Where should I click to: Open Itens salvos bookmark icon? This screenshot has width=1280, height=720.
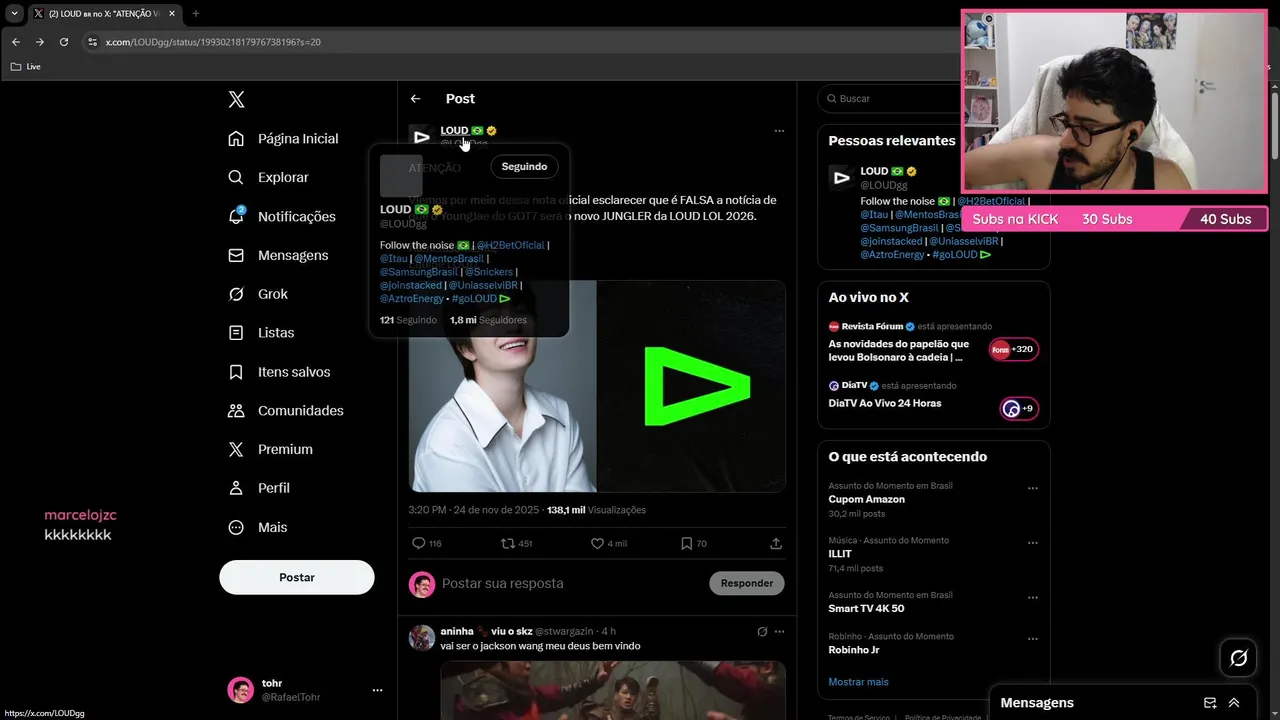(236, 371)
